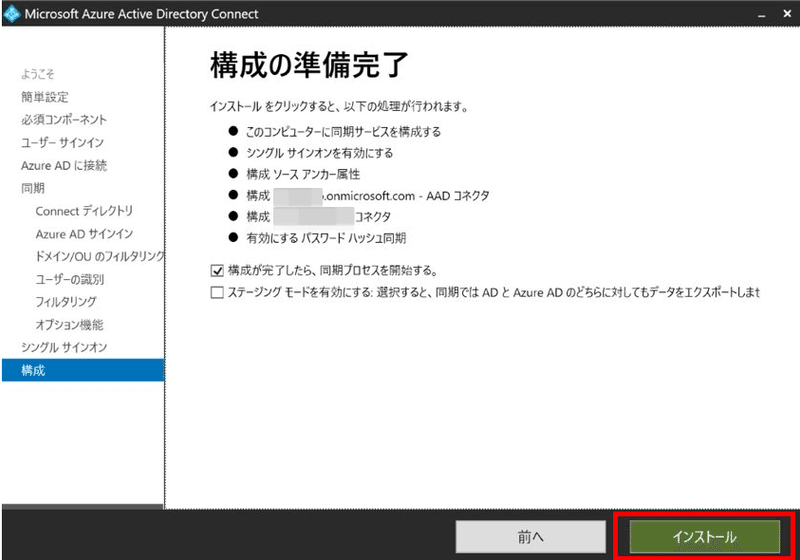The width and height of the screenshot is (800, 560).
Task: Open オプション機能 sub-step
Action: click(69, 324)
